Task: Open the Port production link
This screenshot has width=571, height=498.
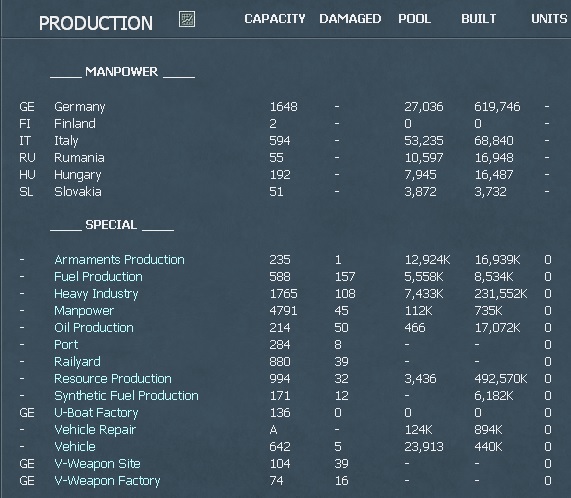Action: pos(66,345)
